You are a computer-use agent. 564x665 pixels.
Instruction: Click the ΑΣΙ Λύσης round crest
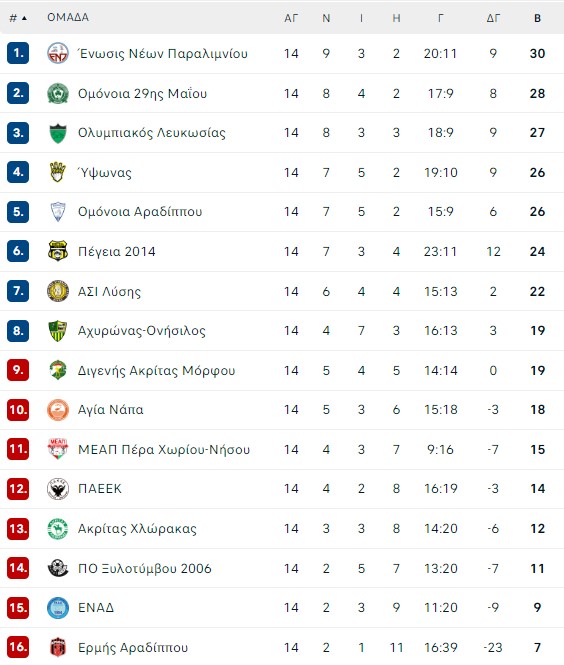pyautogui.click(x=58, y=291)
